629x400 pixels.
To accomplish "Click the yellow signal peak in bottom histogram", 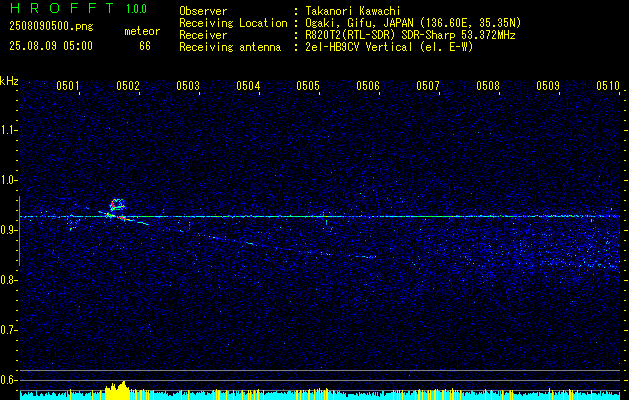I will pos(116,390).
